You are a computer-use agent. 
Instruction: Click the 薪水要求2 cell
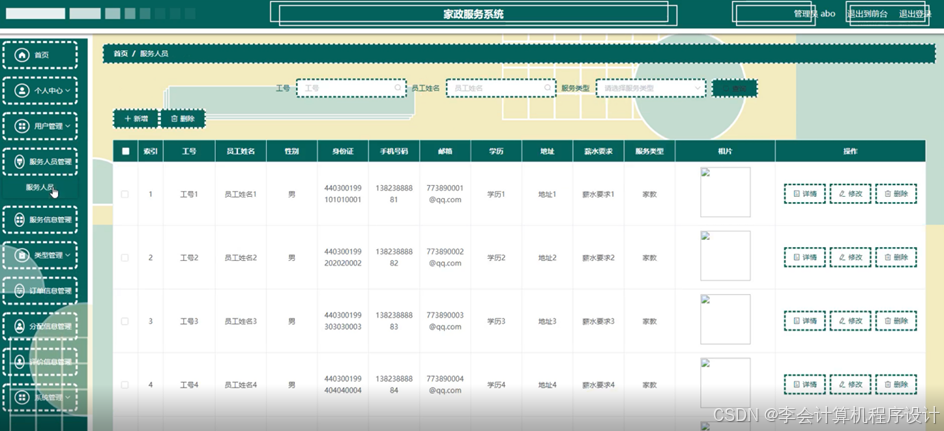598,258
